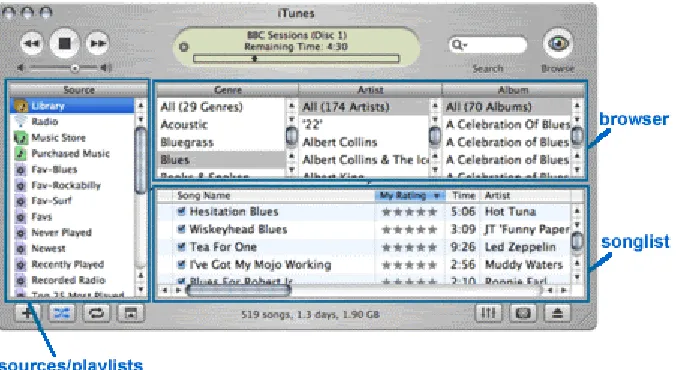This screenshot has height=370, width=678.
Task: Uncheck I've Got My Mojo Working checkbox
Action: pos(181,265)
